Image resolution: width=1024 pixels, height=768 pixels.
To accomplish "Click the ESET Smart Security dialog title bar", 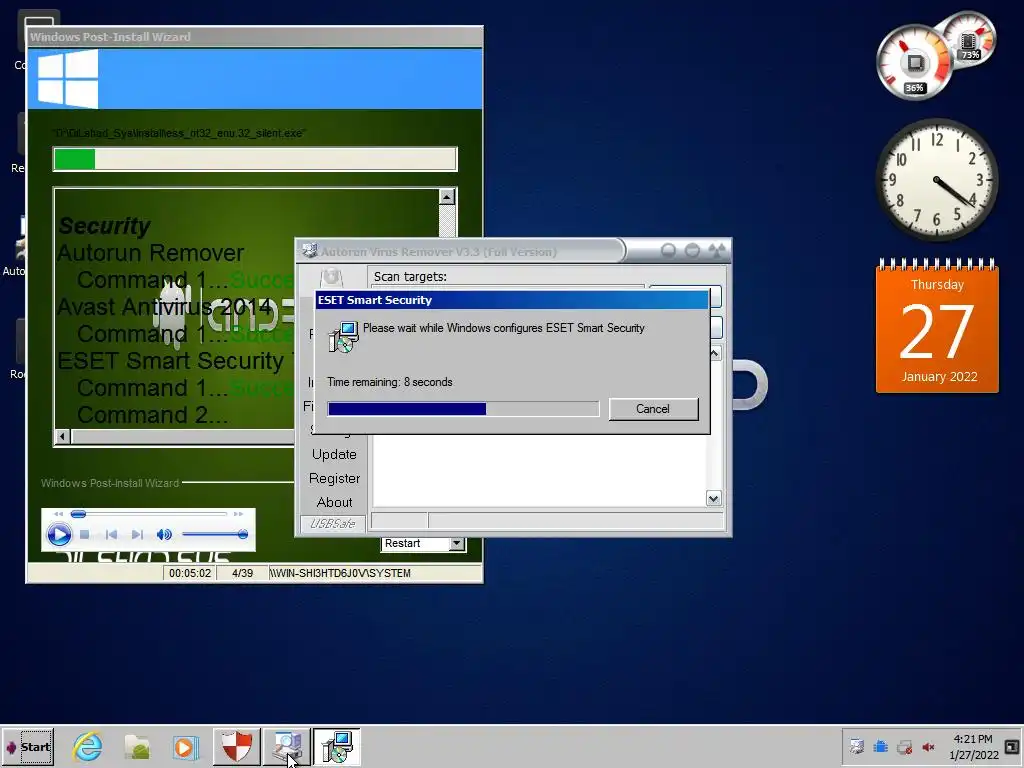I will tap(511, 300).
